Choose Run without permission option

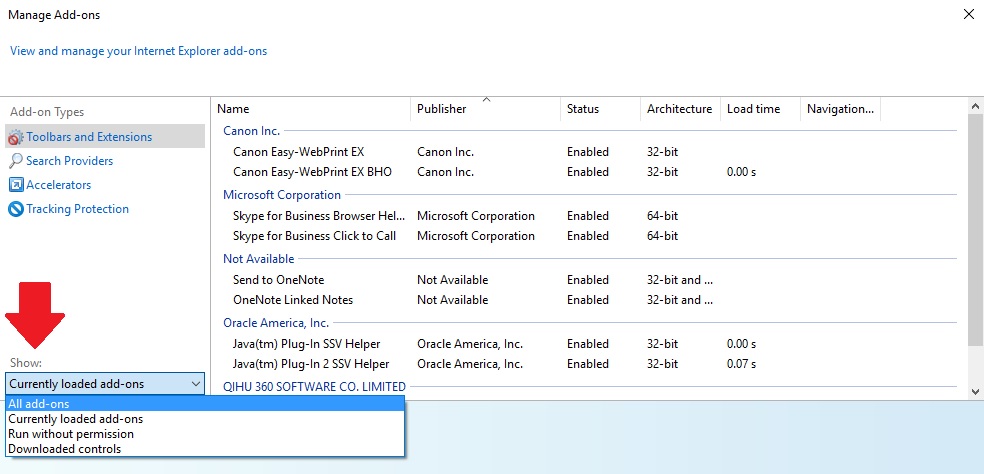tap(205, 434)
